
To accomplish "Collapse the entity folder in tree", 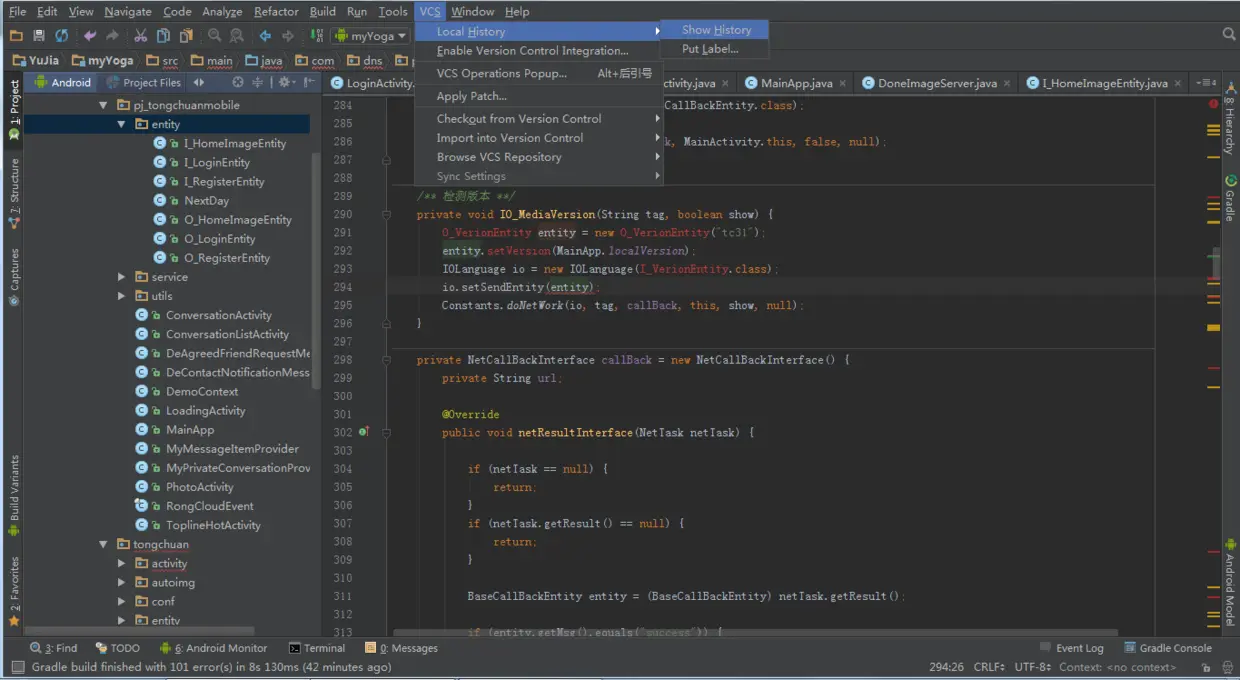I will [x=121, y=124].
